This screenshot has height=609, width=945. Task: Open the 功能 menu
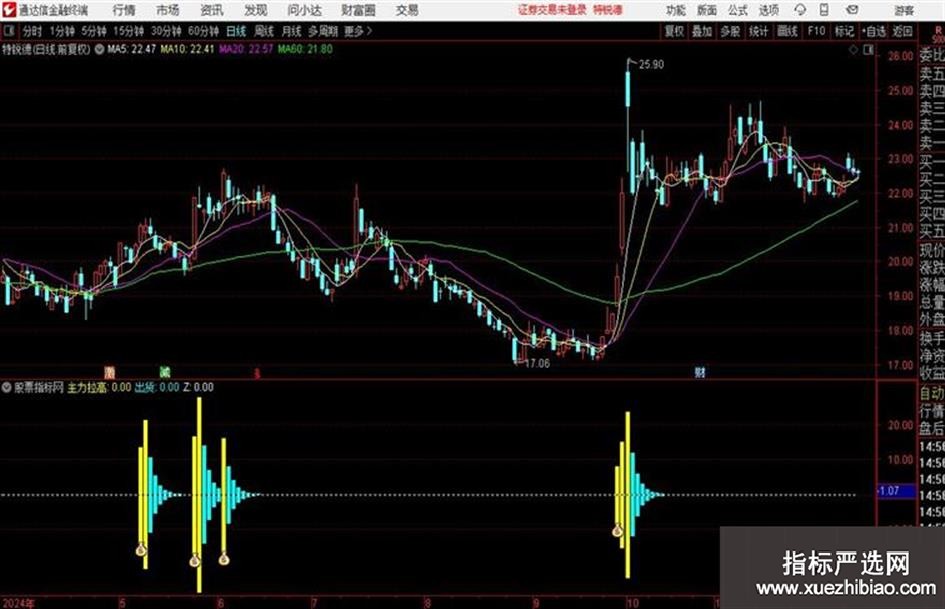pos(676,10)
